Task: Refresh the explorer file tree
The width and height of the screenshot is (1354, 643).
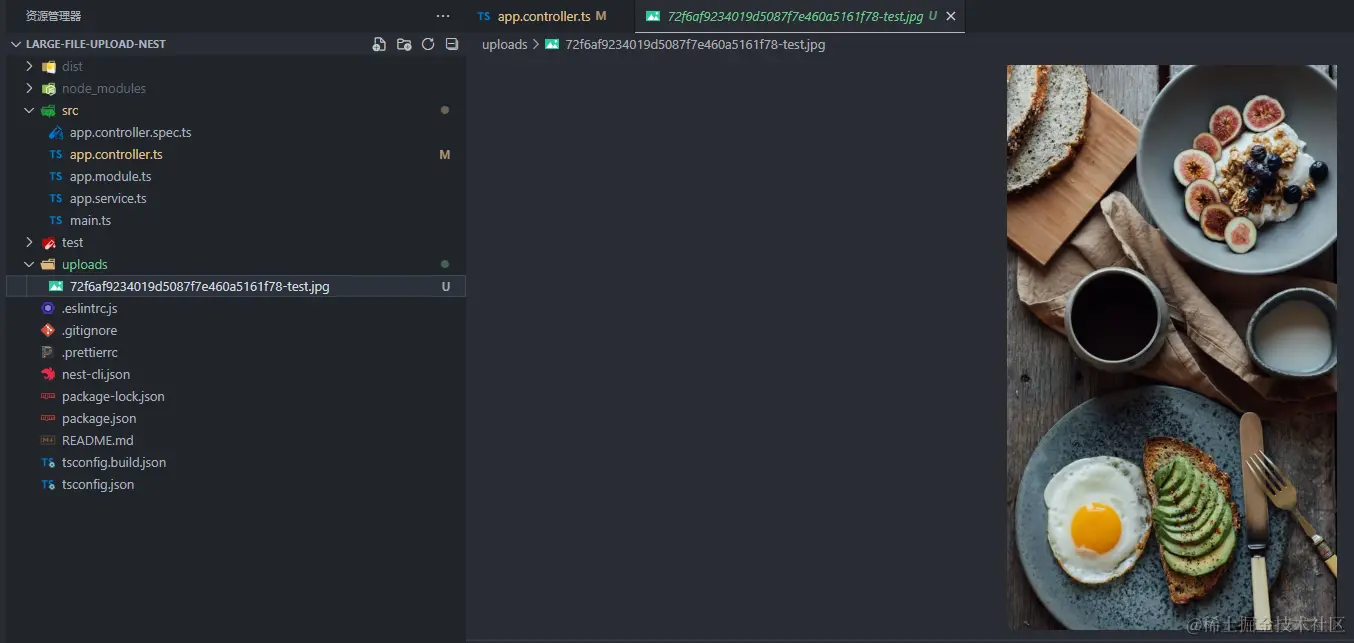Action: pos(428,44)
